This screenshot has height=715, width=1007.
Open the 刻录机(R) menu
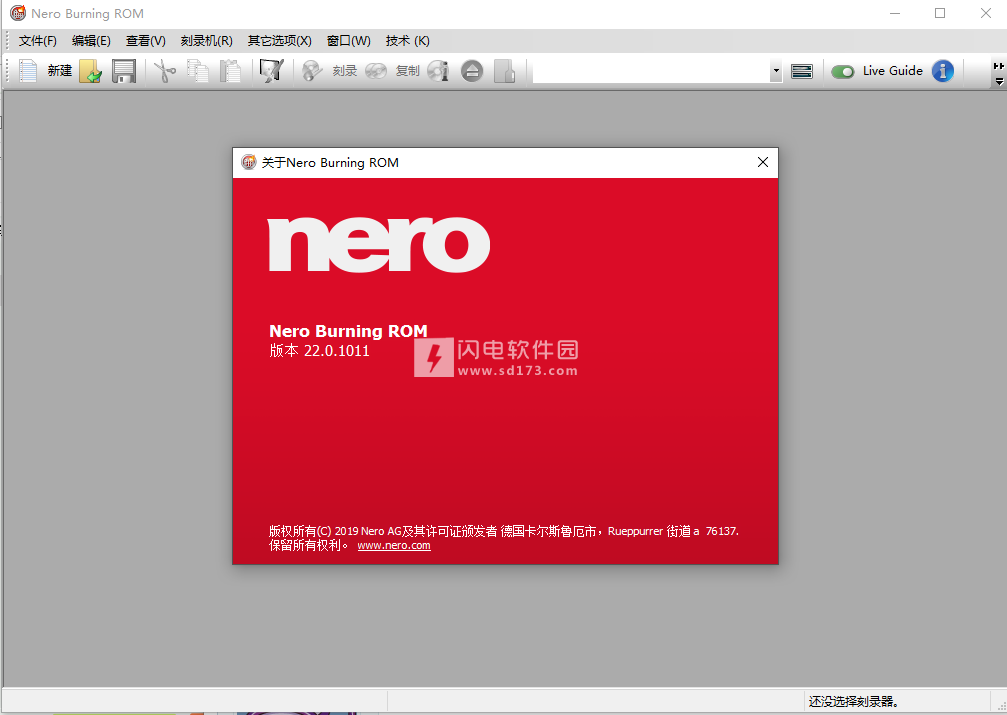[207, 41]
